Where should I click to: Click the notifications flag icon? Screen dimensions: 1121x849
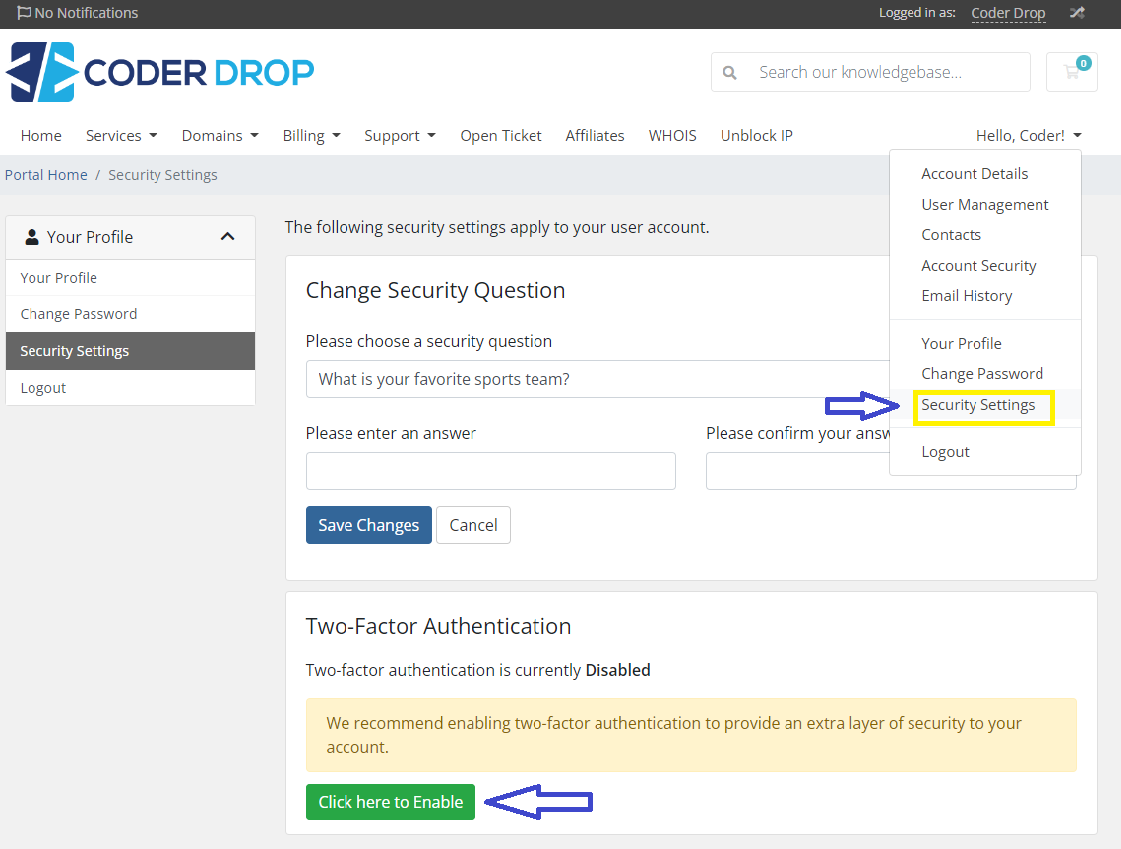click(24, 13)
